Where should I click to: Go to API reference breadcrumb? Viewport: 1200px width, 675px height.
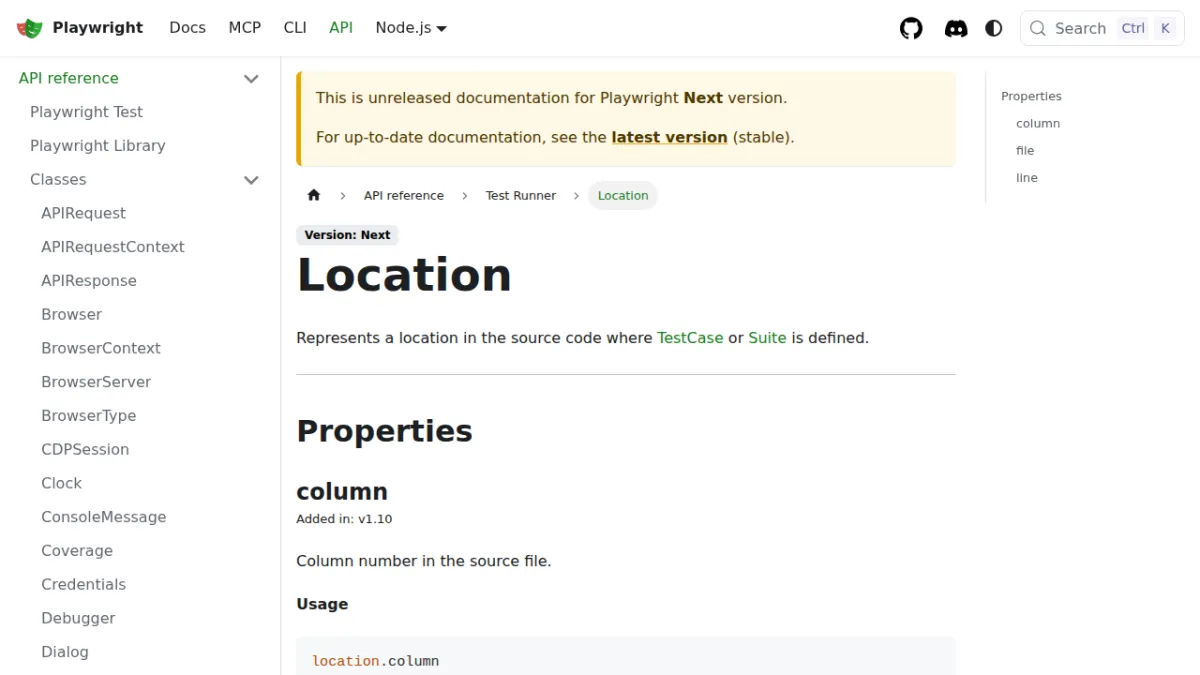tap(404, 195)
